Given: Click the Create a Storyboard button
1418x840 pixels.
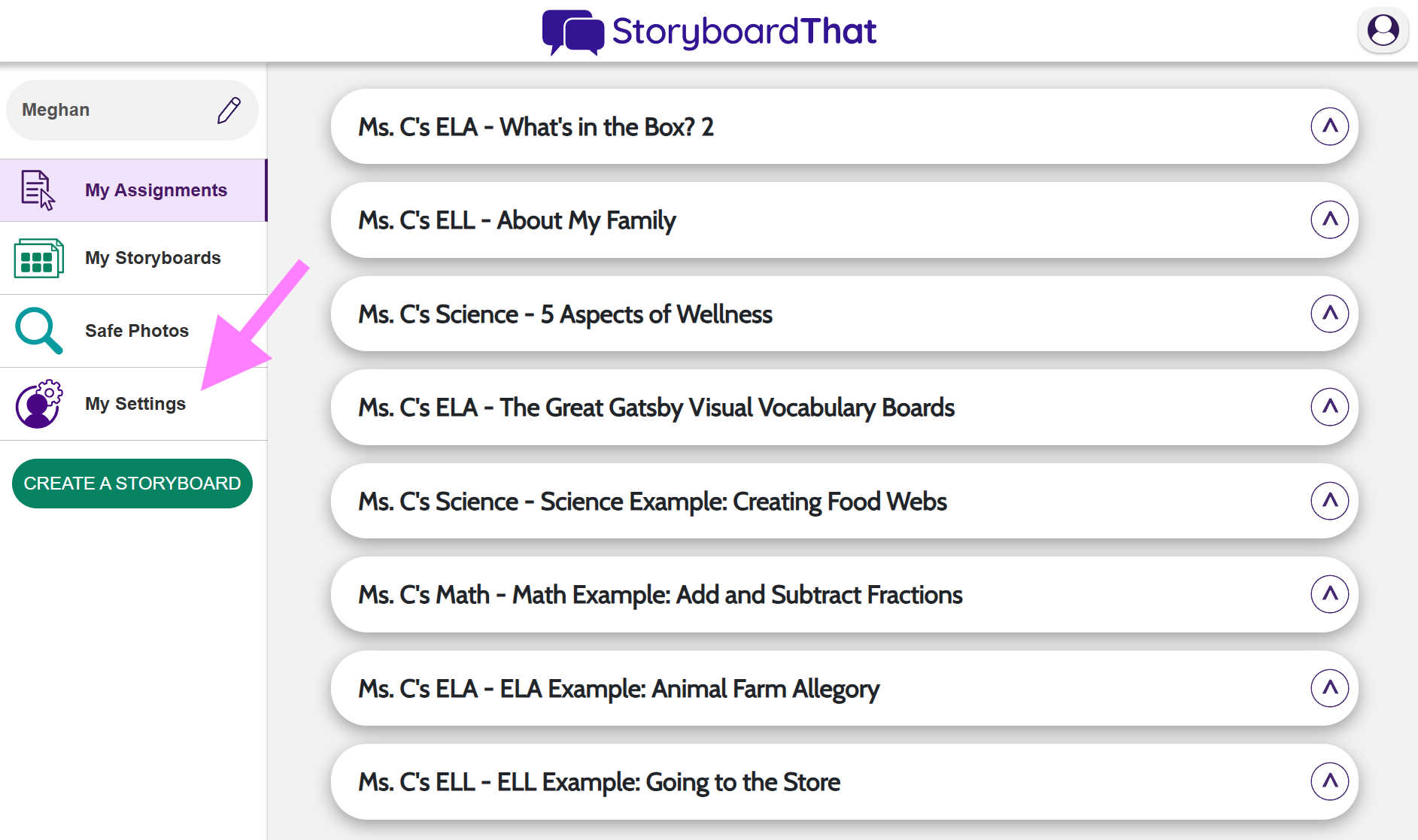Looking at the screenshot, I should pyautogui.click(x=132, y=484).
